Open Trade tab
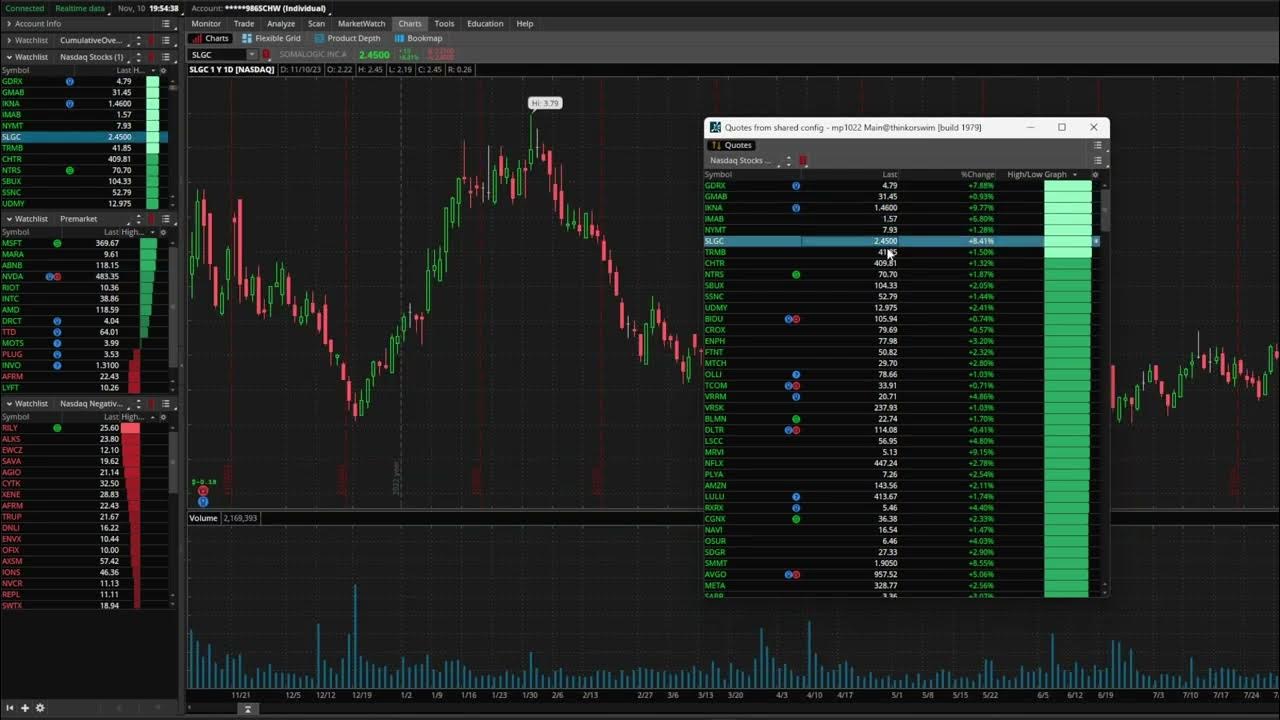The image size is (1280, 720). point(244,23)
